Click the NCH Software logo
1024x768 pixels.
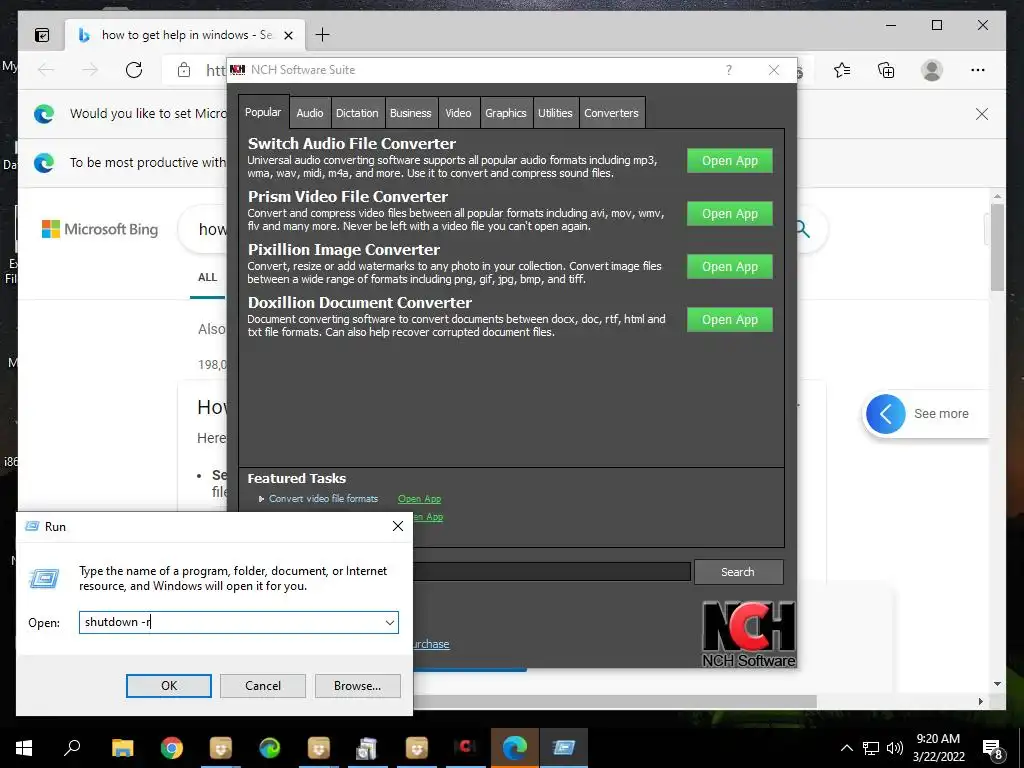click(749, 633)
